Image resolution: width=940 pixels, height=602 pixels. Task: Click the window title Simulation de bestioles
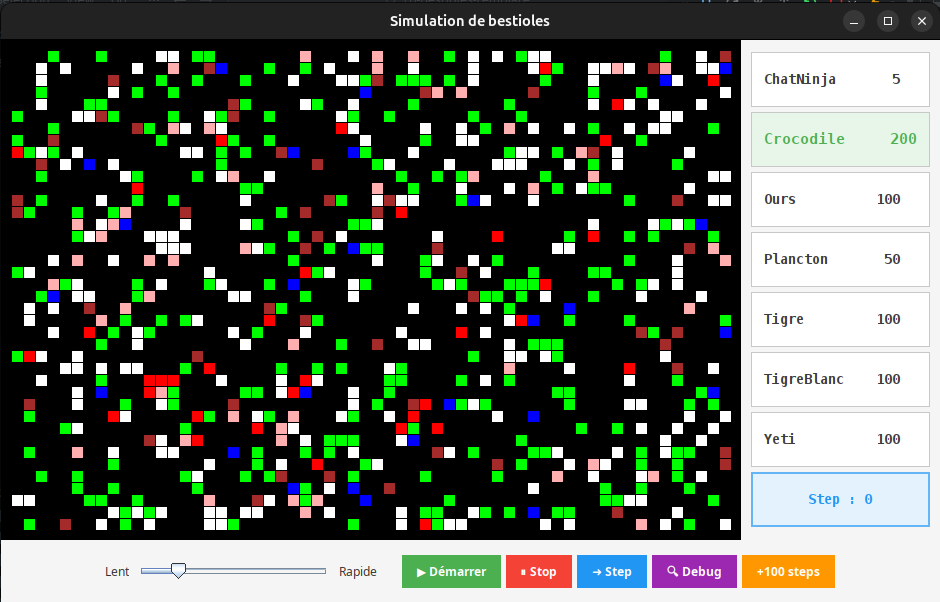point(469,21)
